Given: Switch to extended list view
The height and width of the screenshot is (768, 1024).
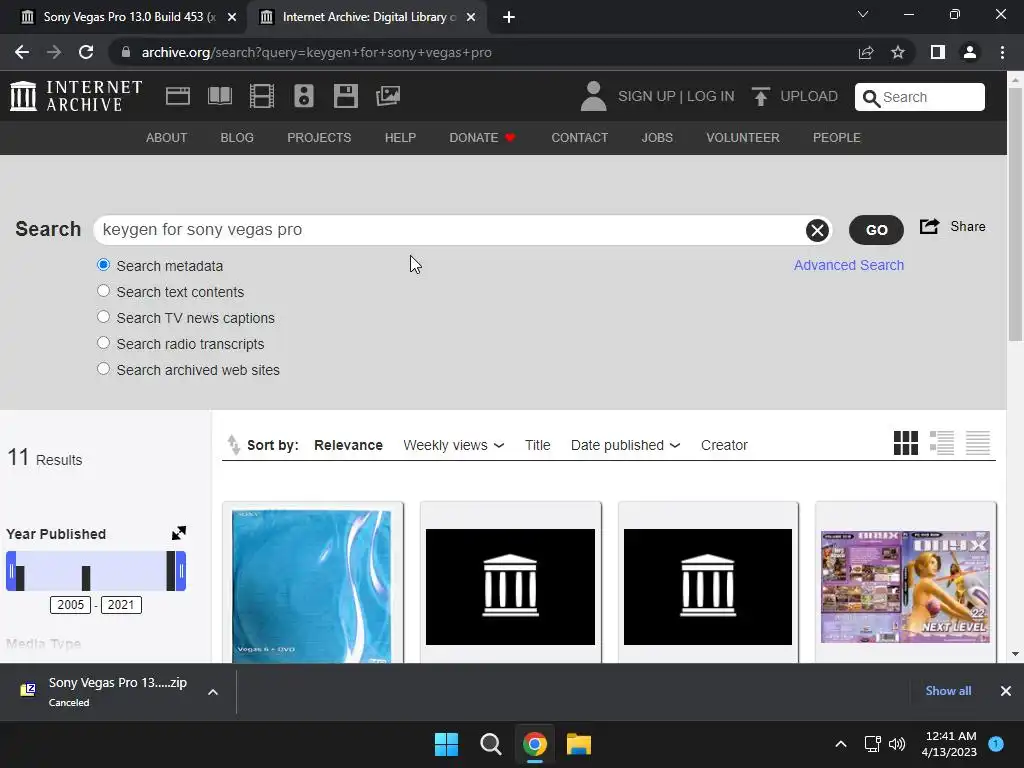Looking at the screenshot, I should pyautogui.click(x=942, y=443).
